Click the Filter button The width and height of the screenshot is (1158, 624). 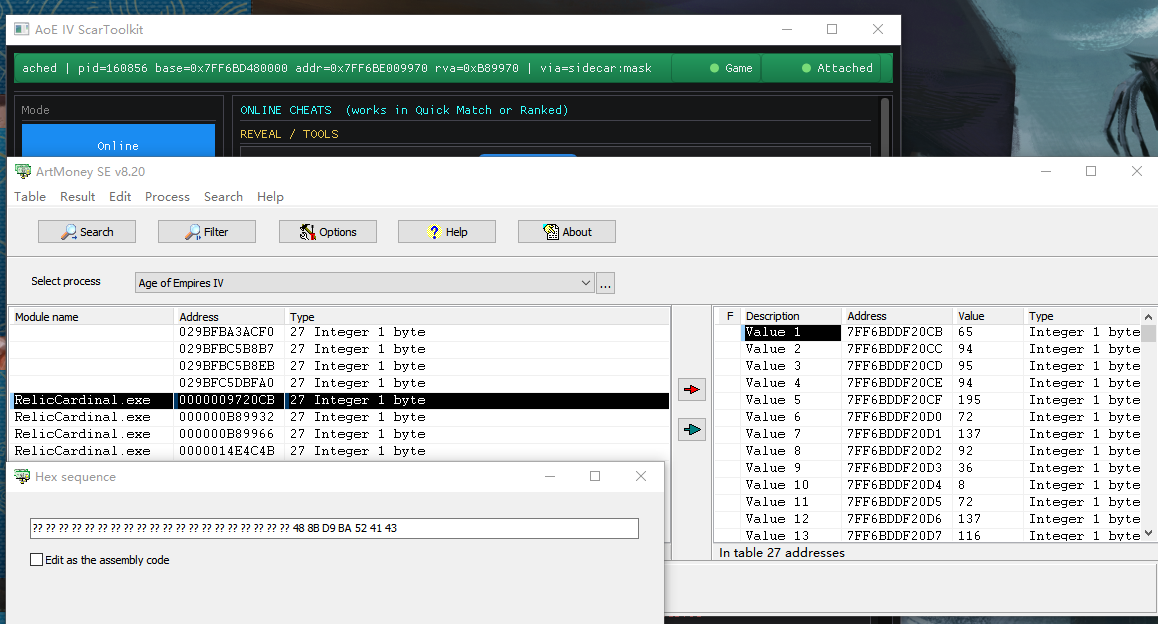click(x=207, y=232)
